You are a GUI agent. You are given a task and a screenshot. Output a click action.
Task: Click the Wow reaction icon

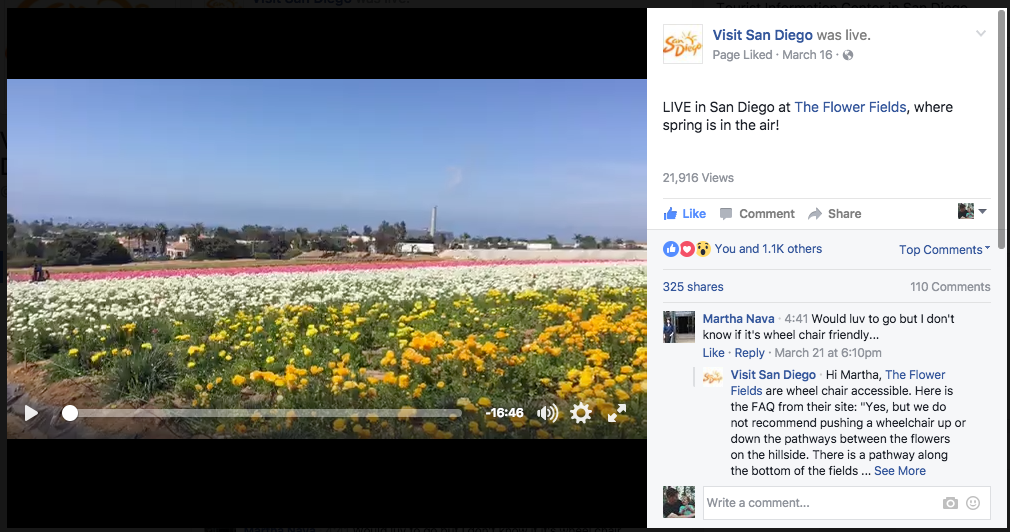(x=703, y=249)
